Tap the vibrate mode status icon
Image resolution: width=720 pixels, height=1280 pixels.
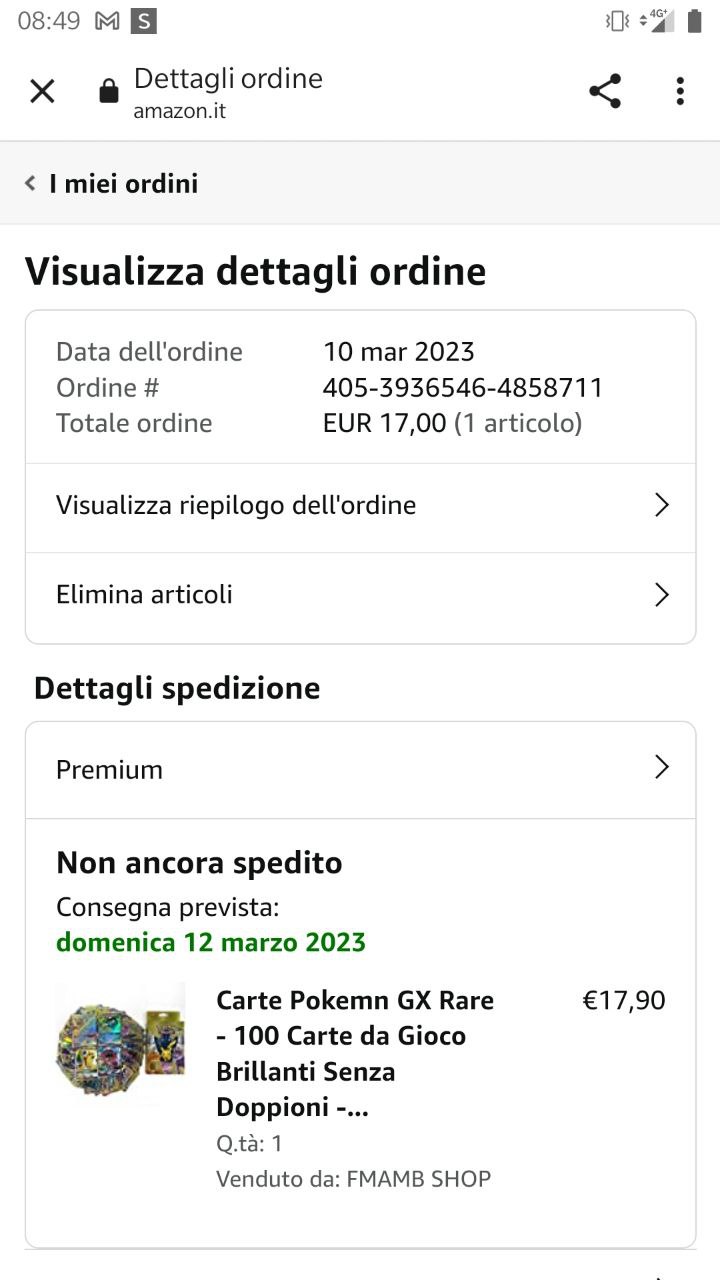(x=617, y=20)
